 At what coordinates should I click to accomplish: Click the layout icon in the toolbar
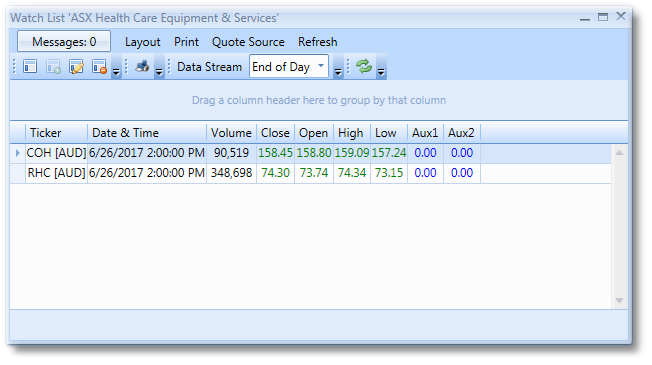[30, 67]
